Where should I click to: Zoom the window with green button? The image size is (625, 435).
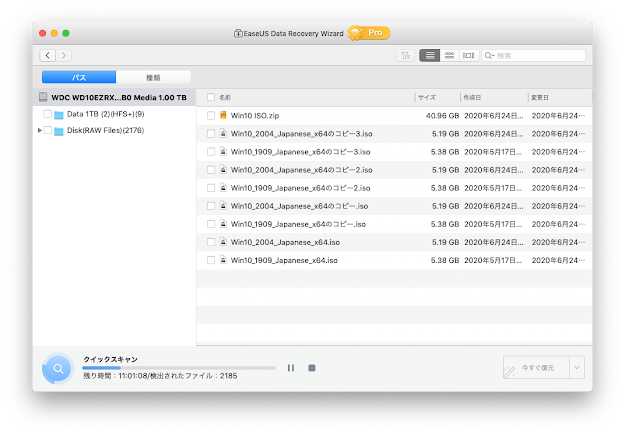tap(66, 33)
